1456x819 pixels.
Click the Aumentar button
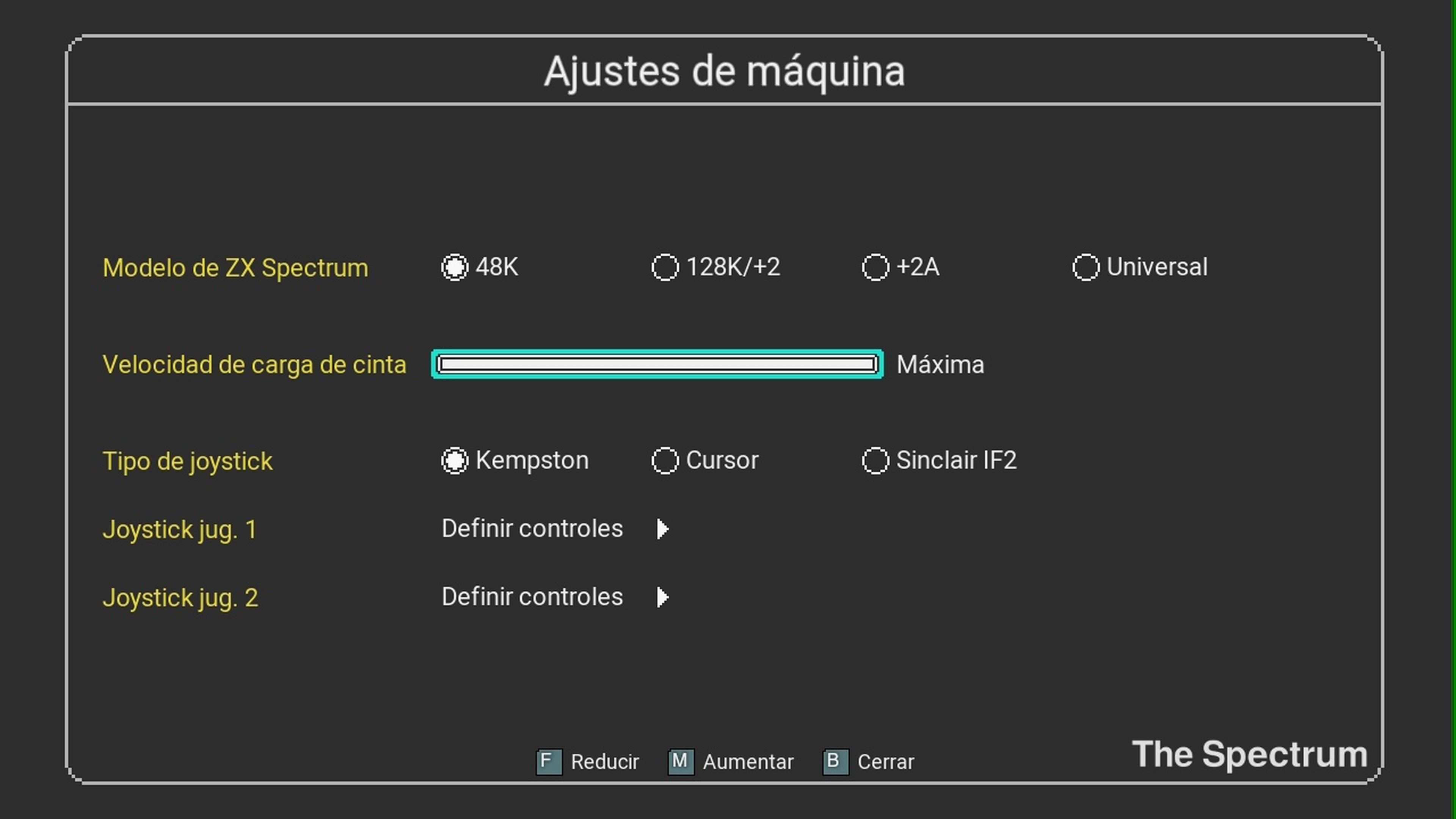coord(748,761)
